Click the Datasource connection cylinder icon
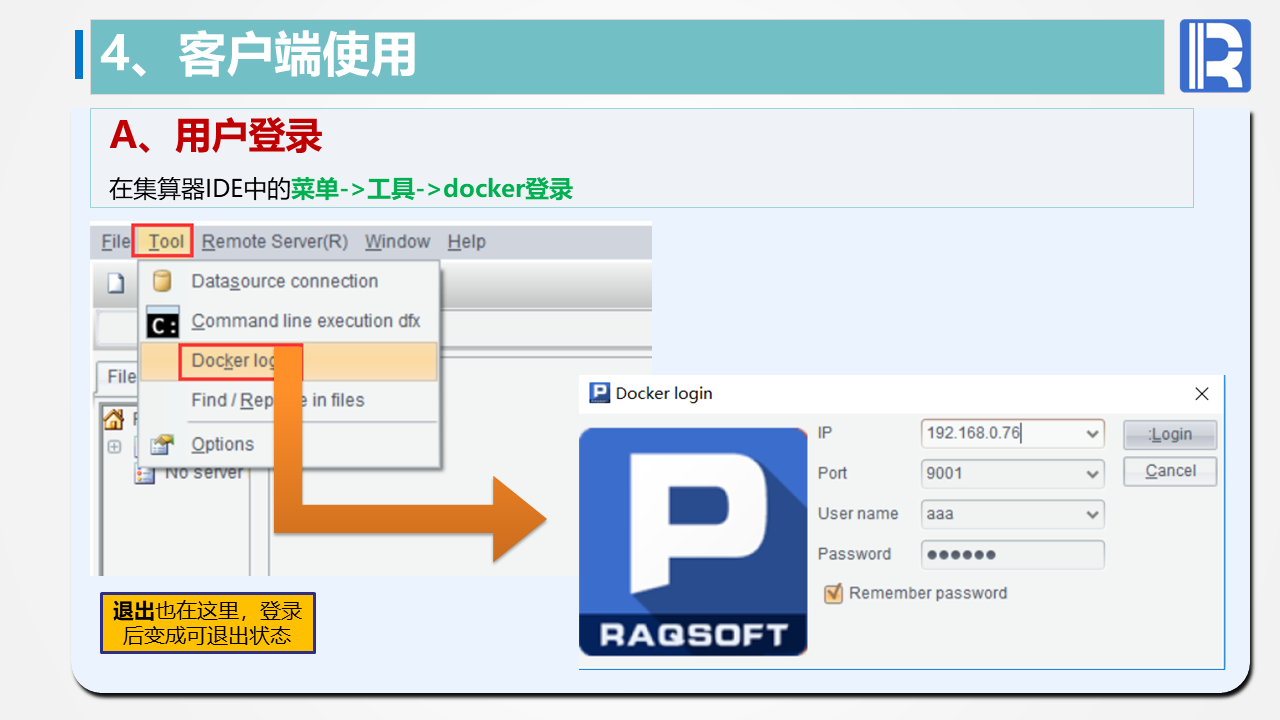Screen dimensions: 1280x720 (x=162, y=281)
